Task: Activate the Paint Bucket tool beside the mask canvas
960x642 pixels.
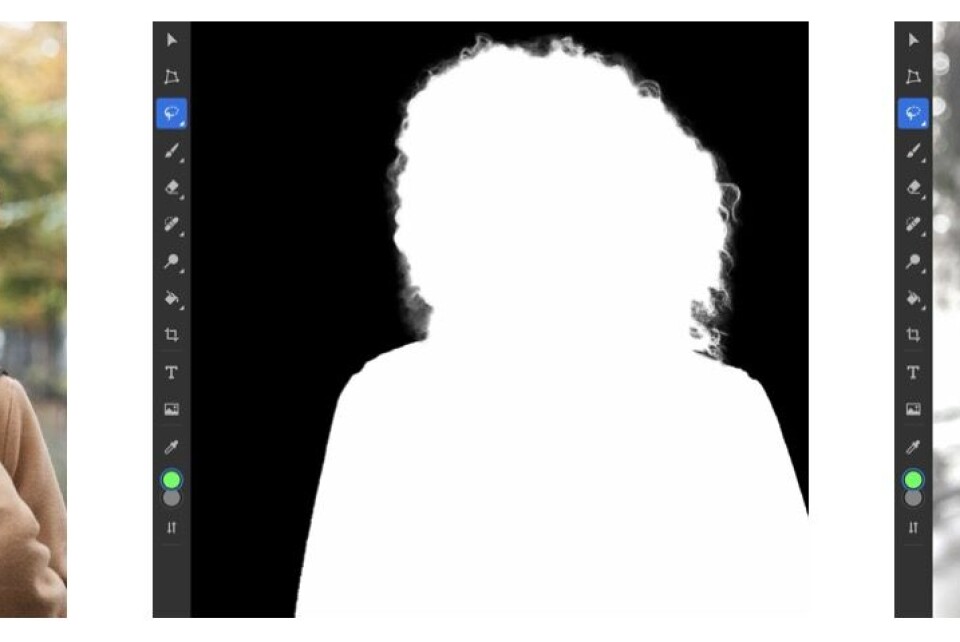Action: point(171,298)
